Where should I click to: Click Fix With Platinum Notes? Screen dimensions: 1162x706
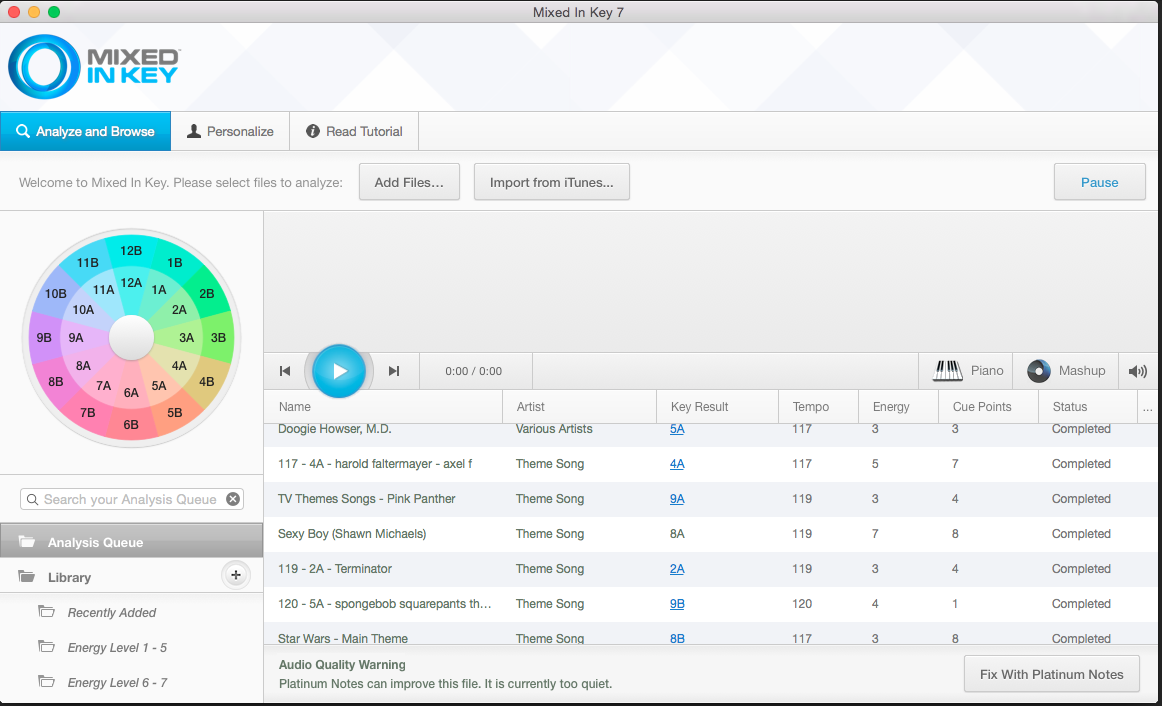[1052, 674]
